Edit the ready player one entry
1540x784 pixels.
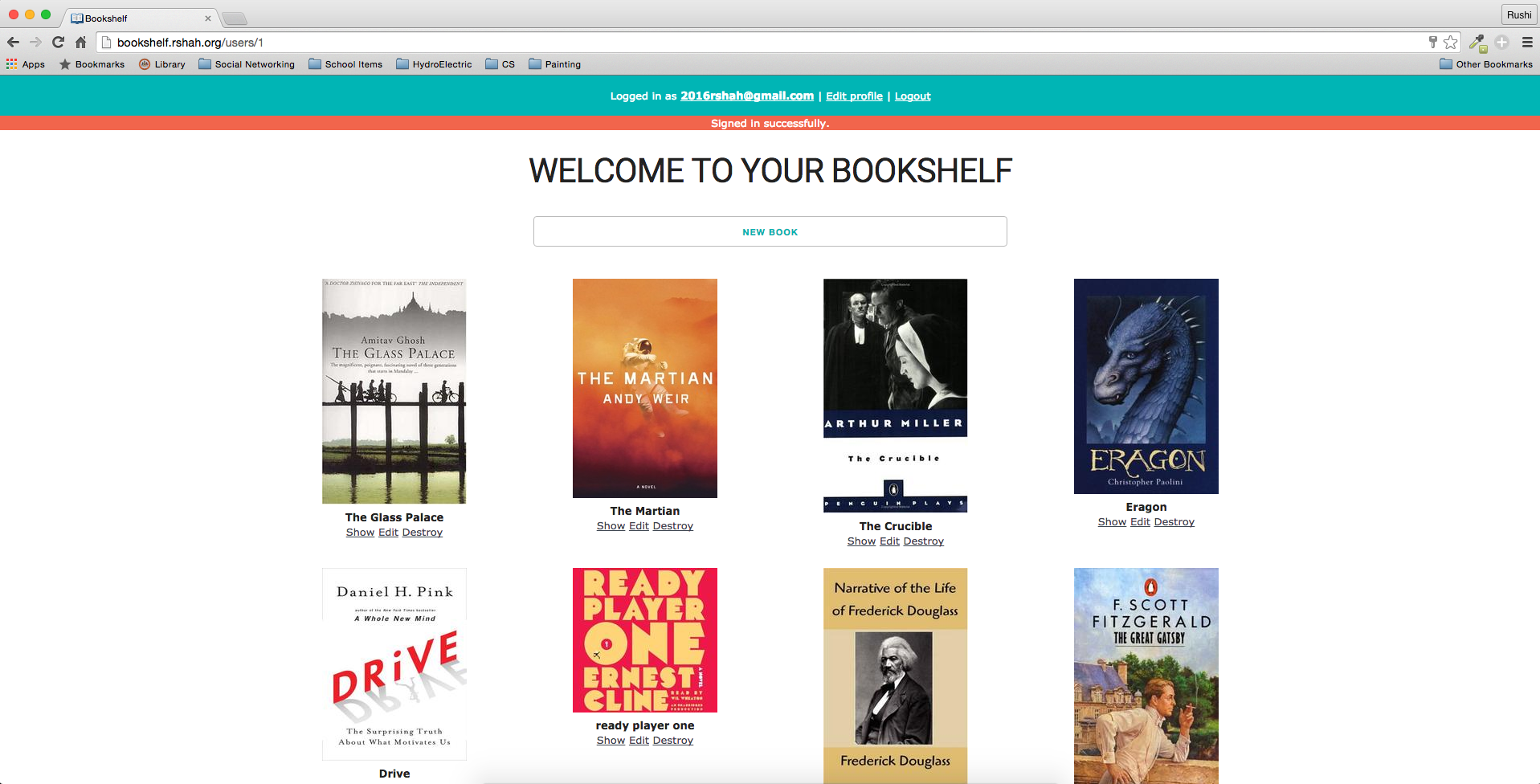[639, 741]
